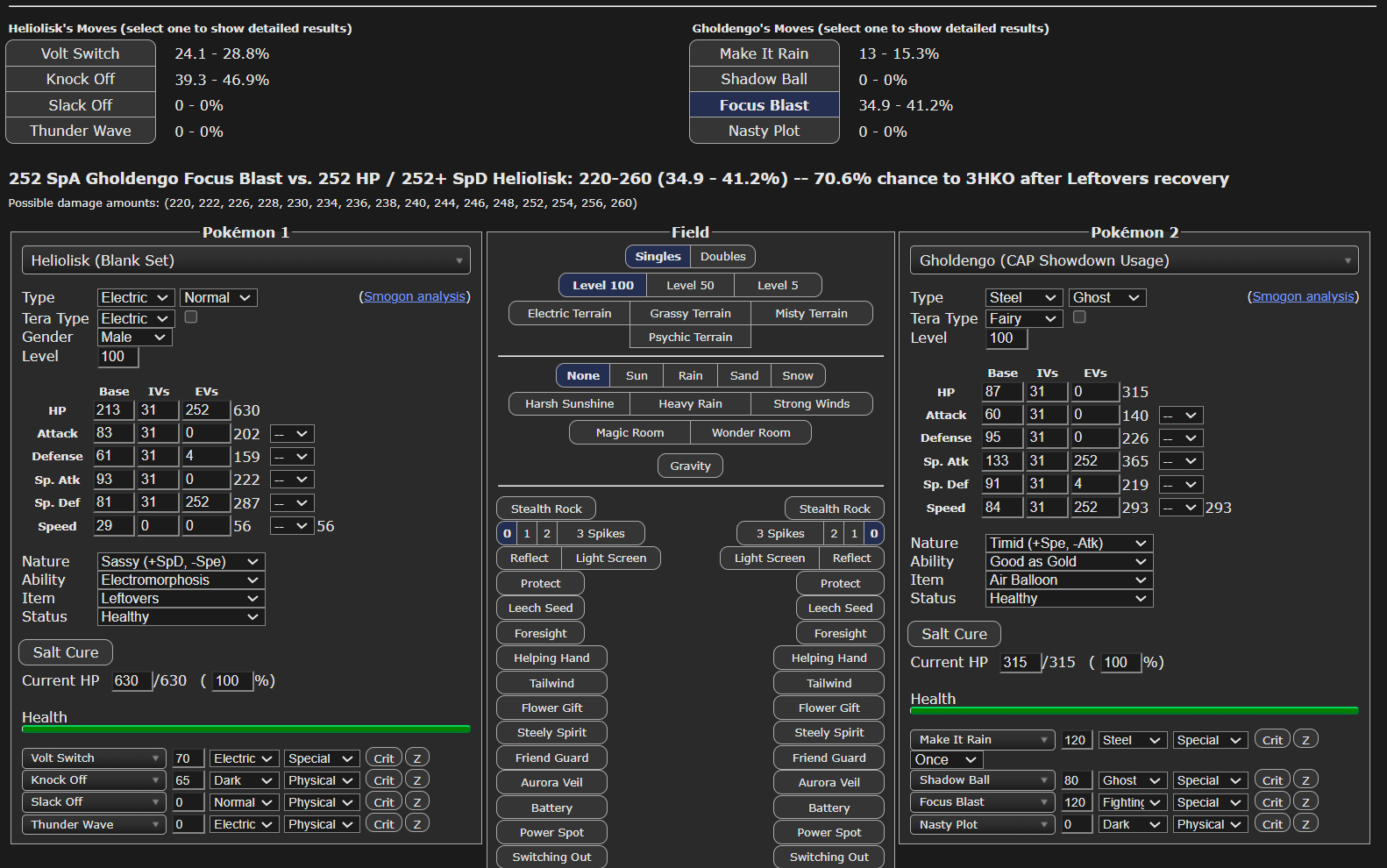Enable Electric Terrain on field

[569, 314]
